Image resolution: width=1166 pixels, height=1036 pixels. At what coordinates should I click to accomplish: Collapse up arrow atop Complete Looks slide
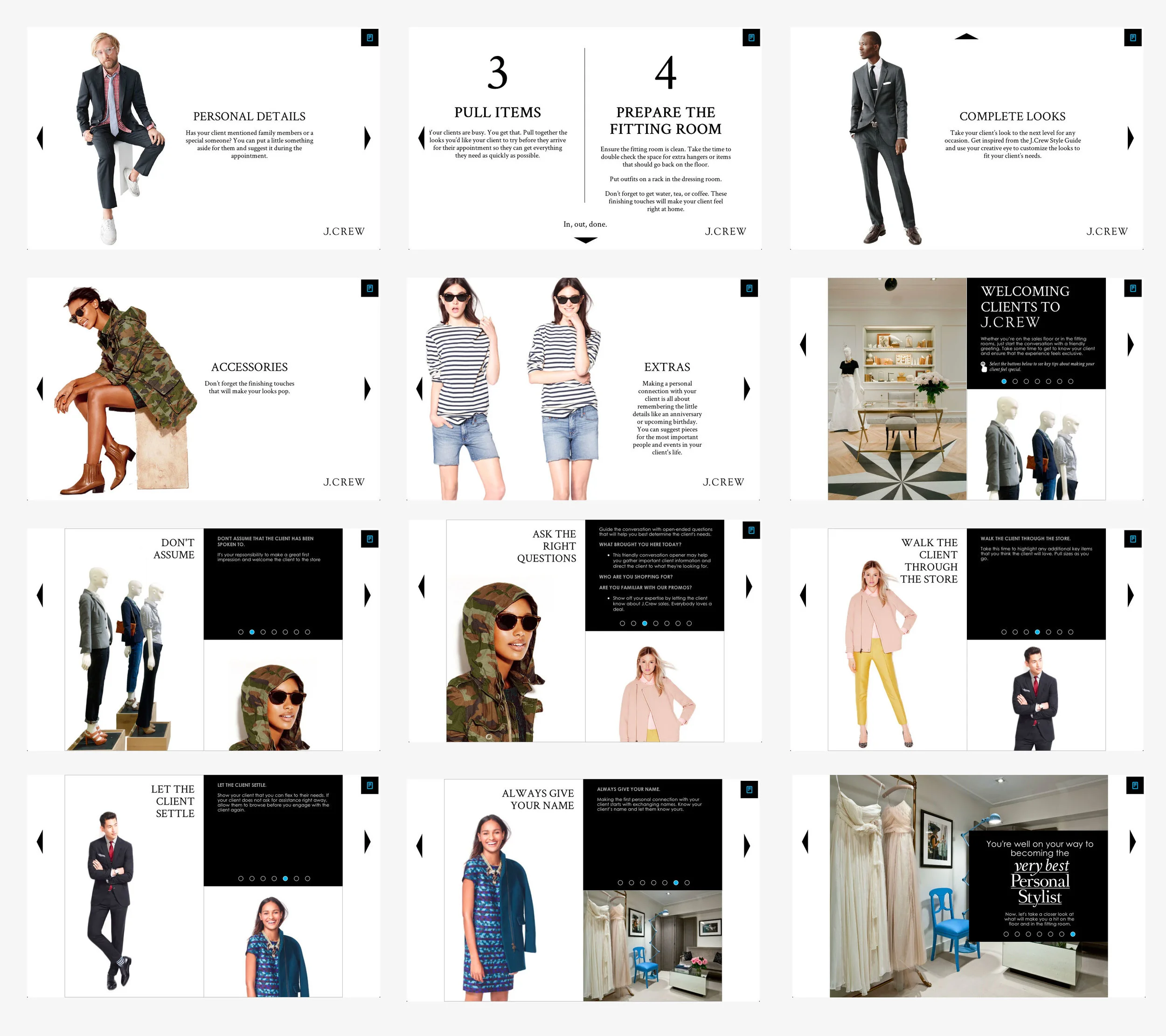coord(966,36)
